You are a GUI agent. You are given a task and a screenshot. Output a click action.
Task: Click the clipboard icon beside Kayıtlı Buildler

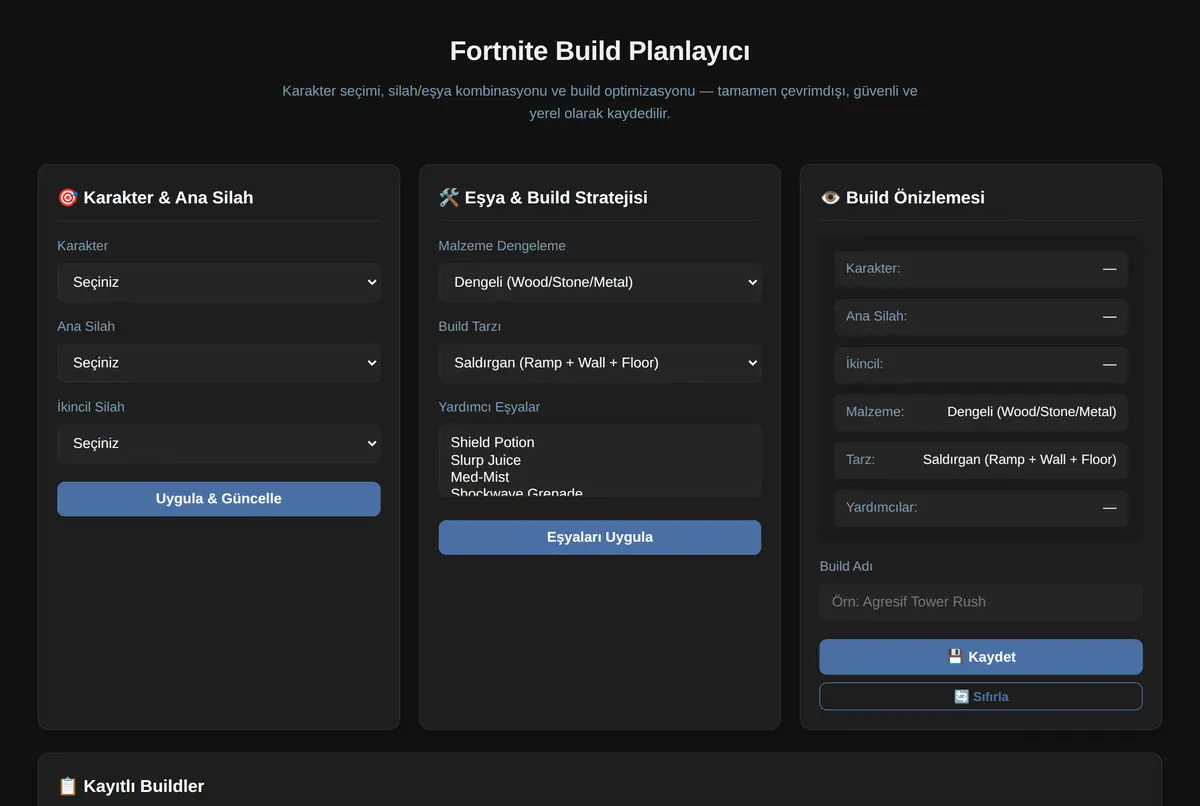coord(67,786)
